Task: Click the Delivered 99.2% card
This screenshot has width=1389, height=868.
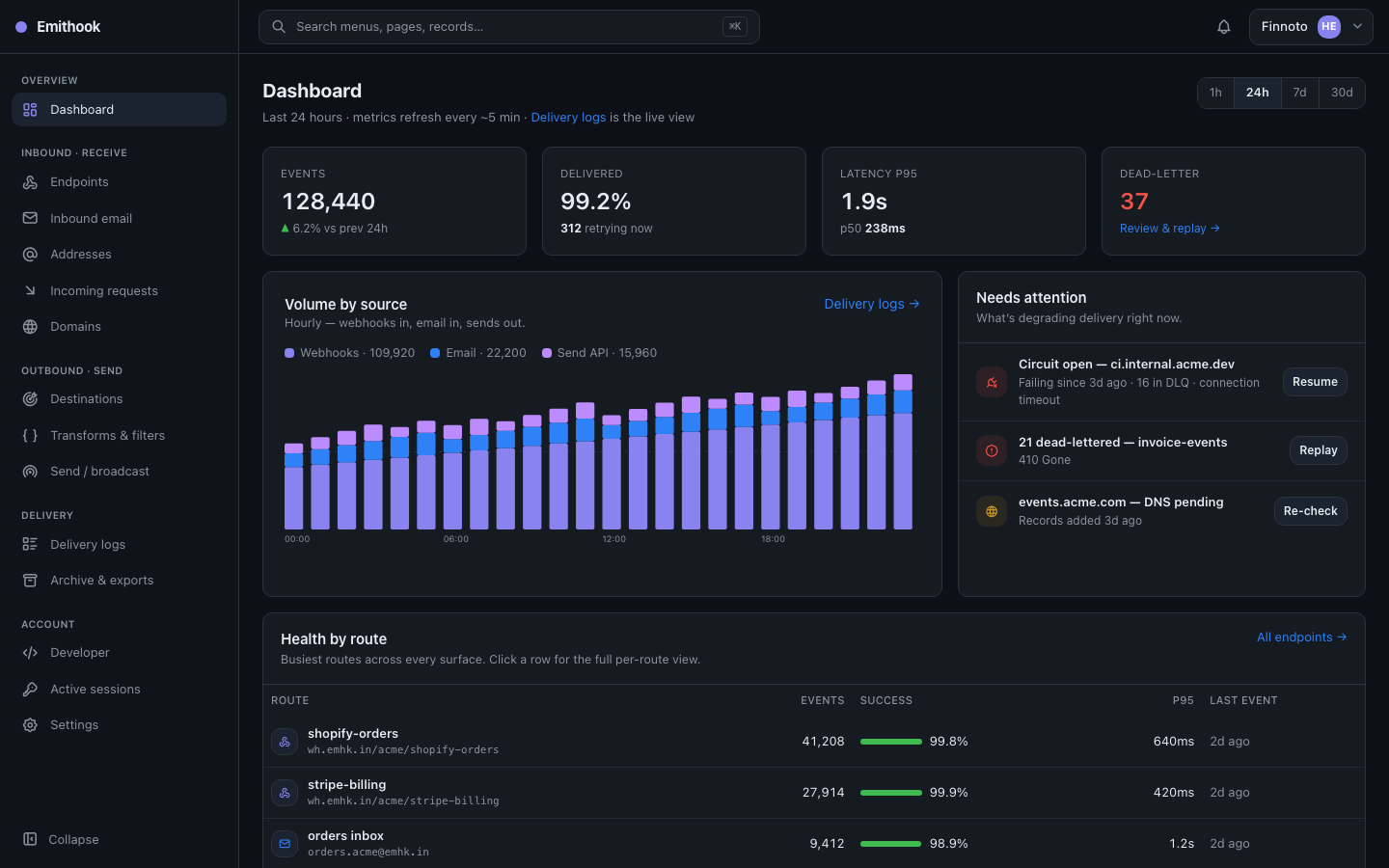Action: click(x=674, y=202)
